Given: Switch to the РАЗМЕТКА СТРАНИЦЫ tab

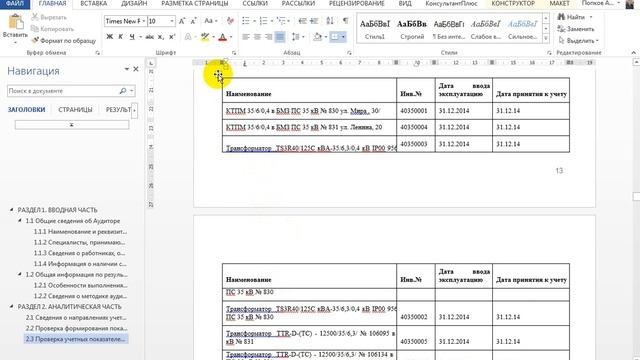Looking at the screenshot, I should pos(195,4).
